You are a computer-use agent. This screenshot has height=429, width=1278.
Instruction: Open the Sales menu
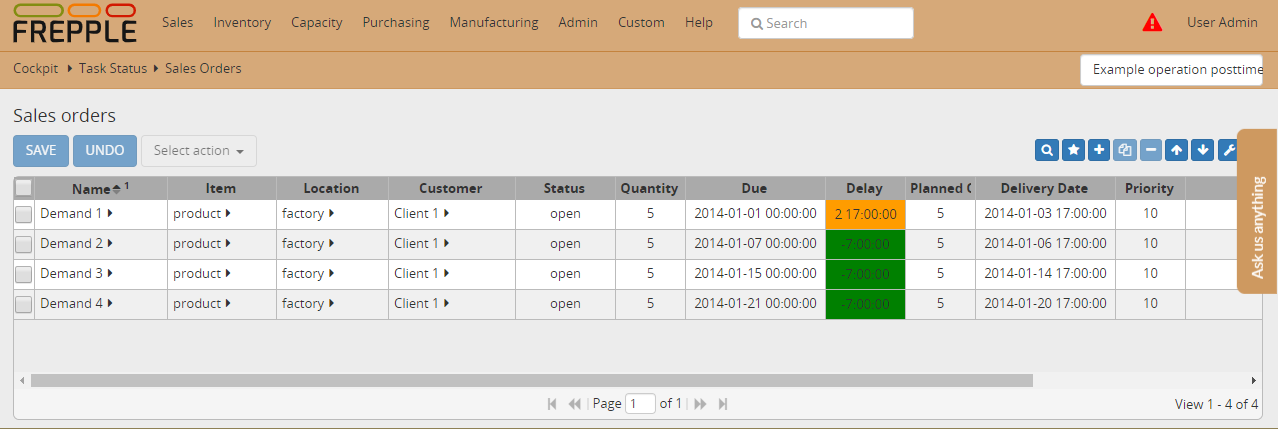[x=177, y=22]
